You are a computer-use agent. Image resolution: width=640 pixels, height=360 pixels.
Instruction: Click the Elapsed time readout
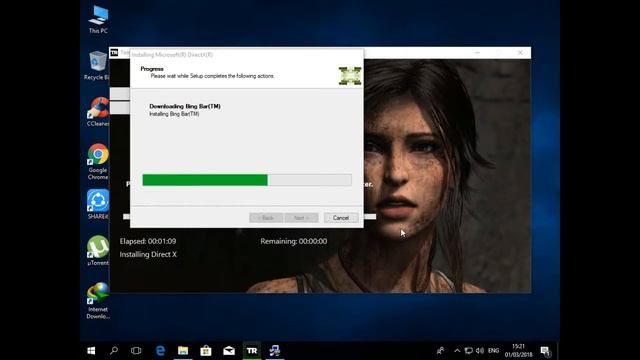pos(148,241)
